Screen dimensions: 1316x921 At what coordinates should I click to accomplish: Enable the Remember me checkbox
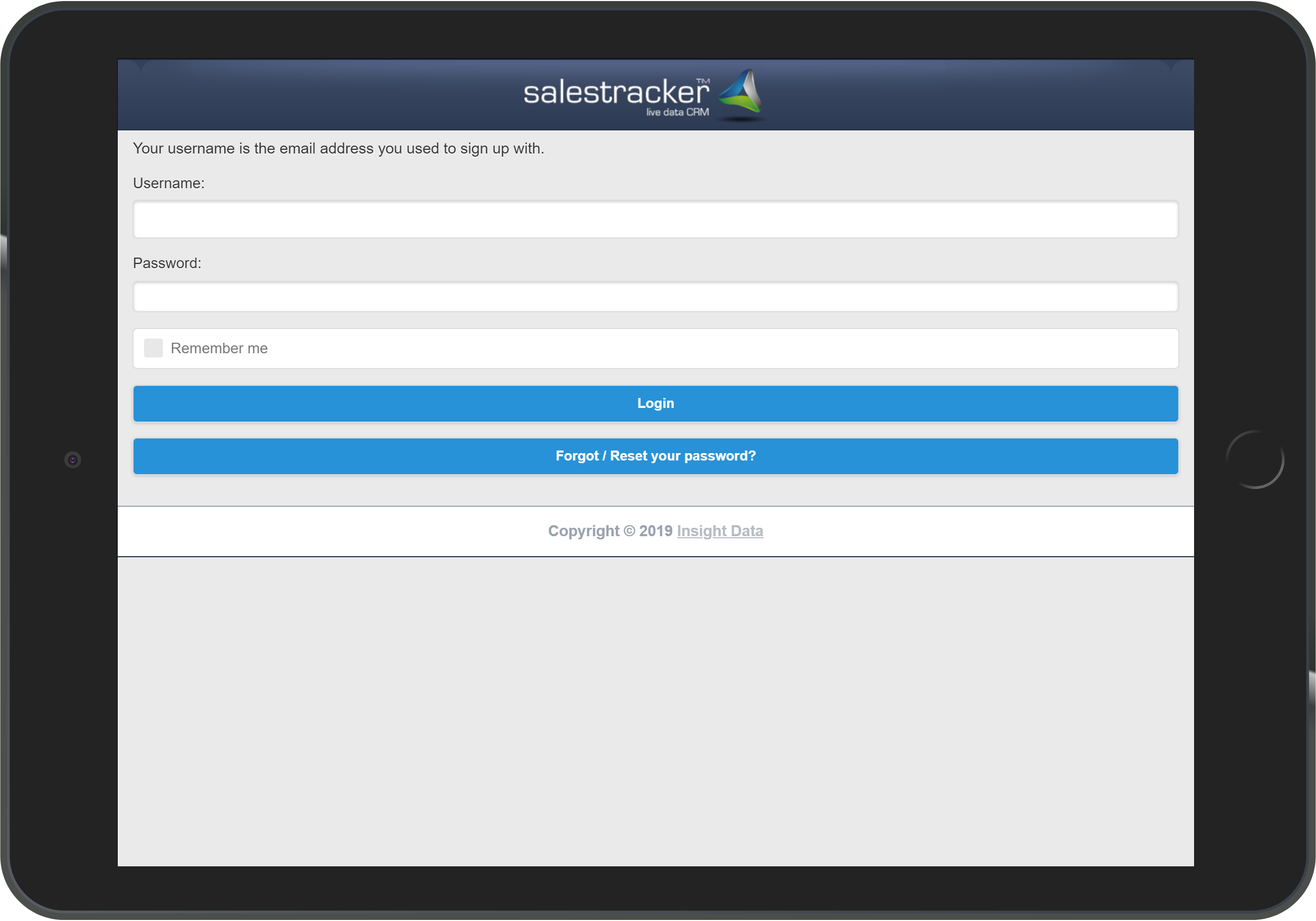[153, 348]
